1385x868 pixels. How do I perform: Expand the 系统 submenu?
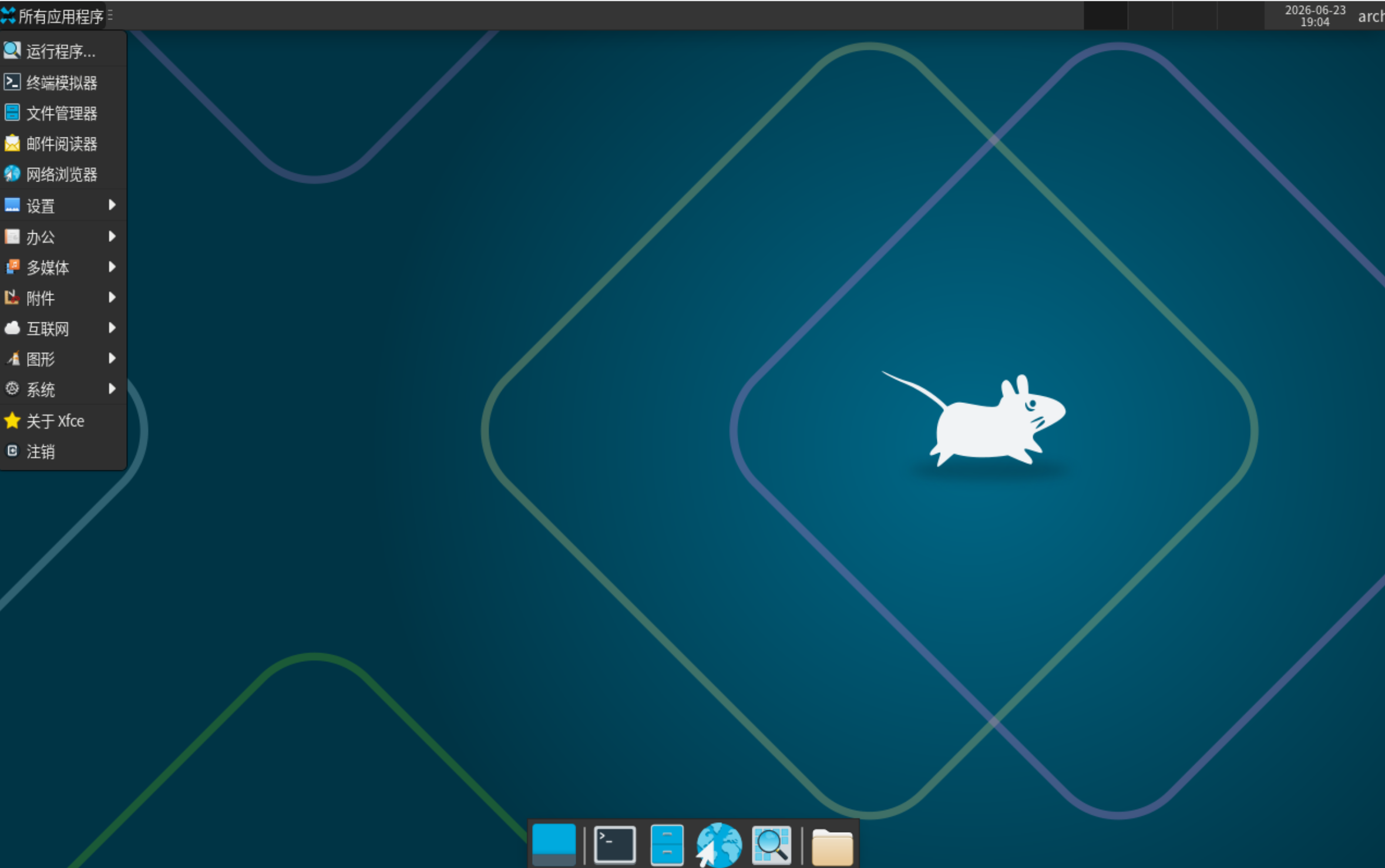(x=63, y=389)
